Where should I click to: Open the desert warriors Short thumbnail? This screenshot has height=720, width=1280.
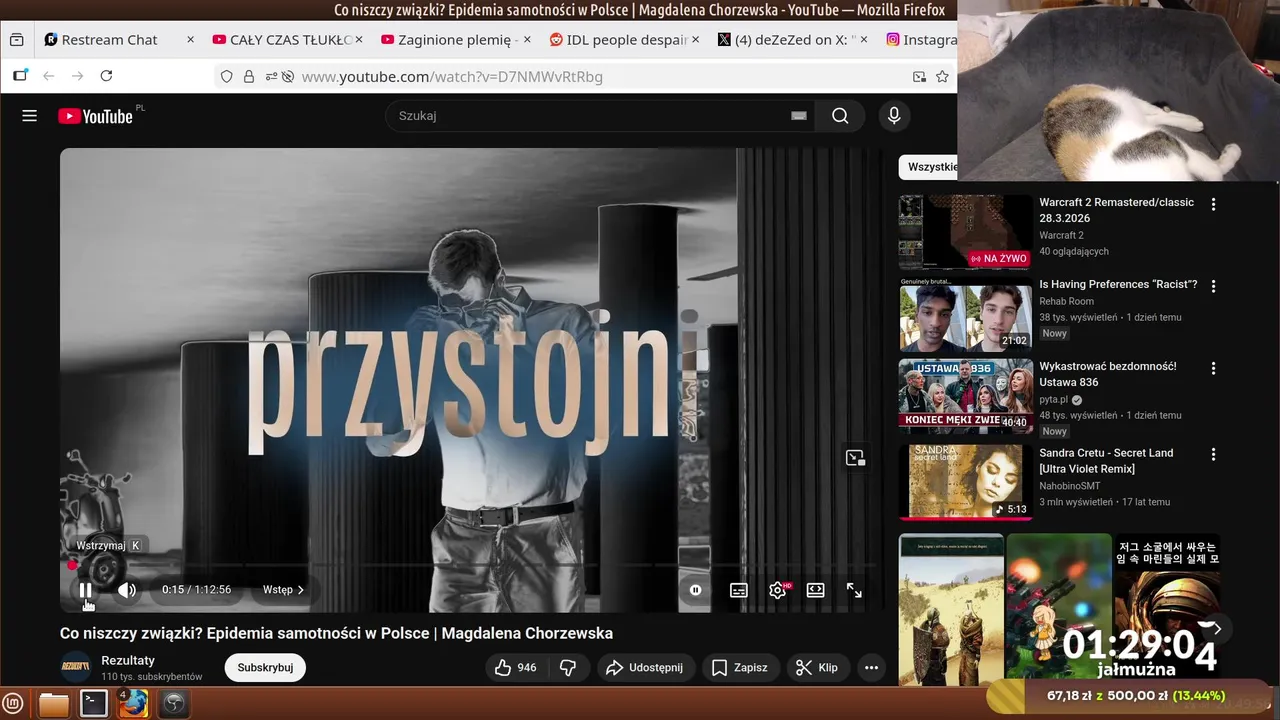point(951,609)
